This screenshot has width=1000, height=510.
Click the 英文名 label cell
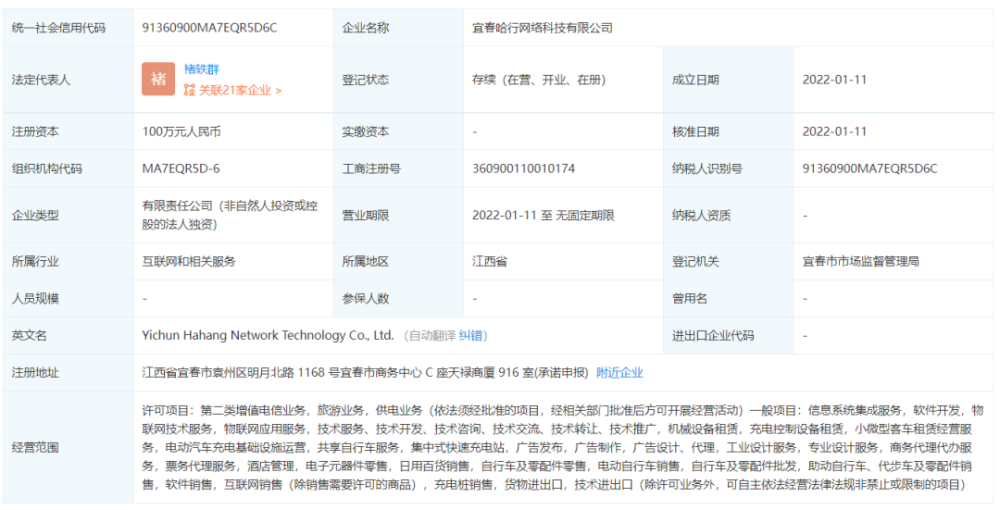point(68,335)
